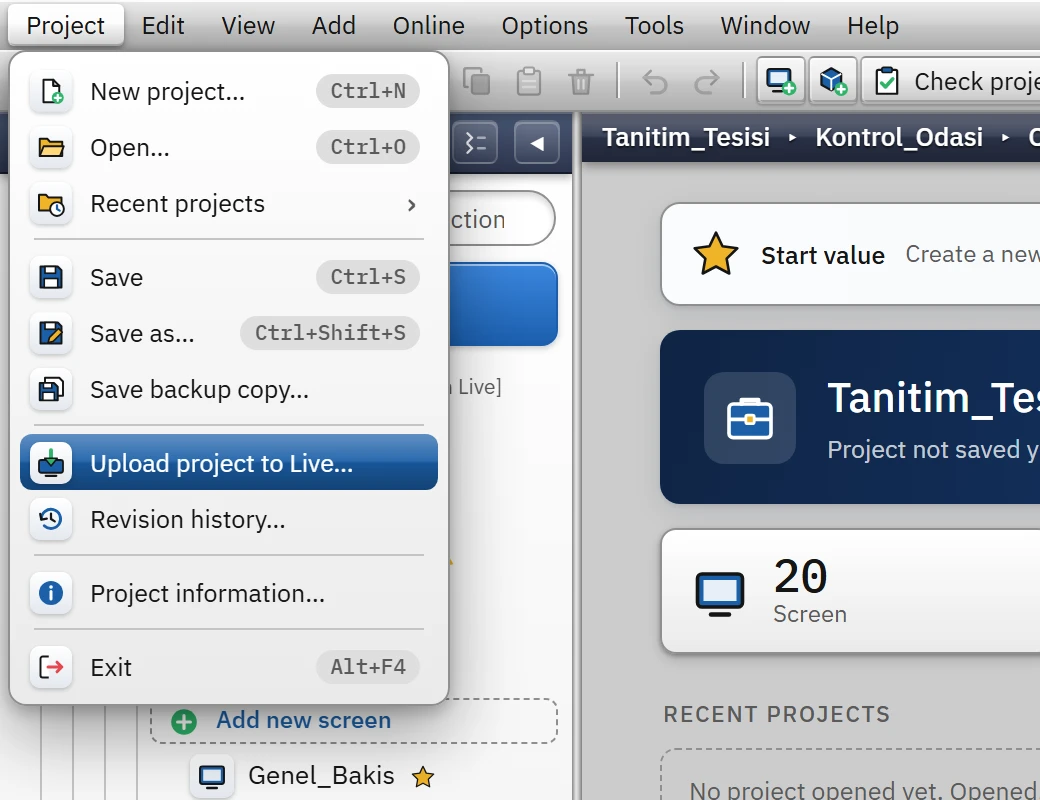The height and width of the screenshot is (800, 1040).
Task: Click the Project information icon
Action: tap(51, 593)
